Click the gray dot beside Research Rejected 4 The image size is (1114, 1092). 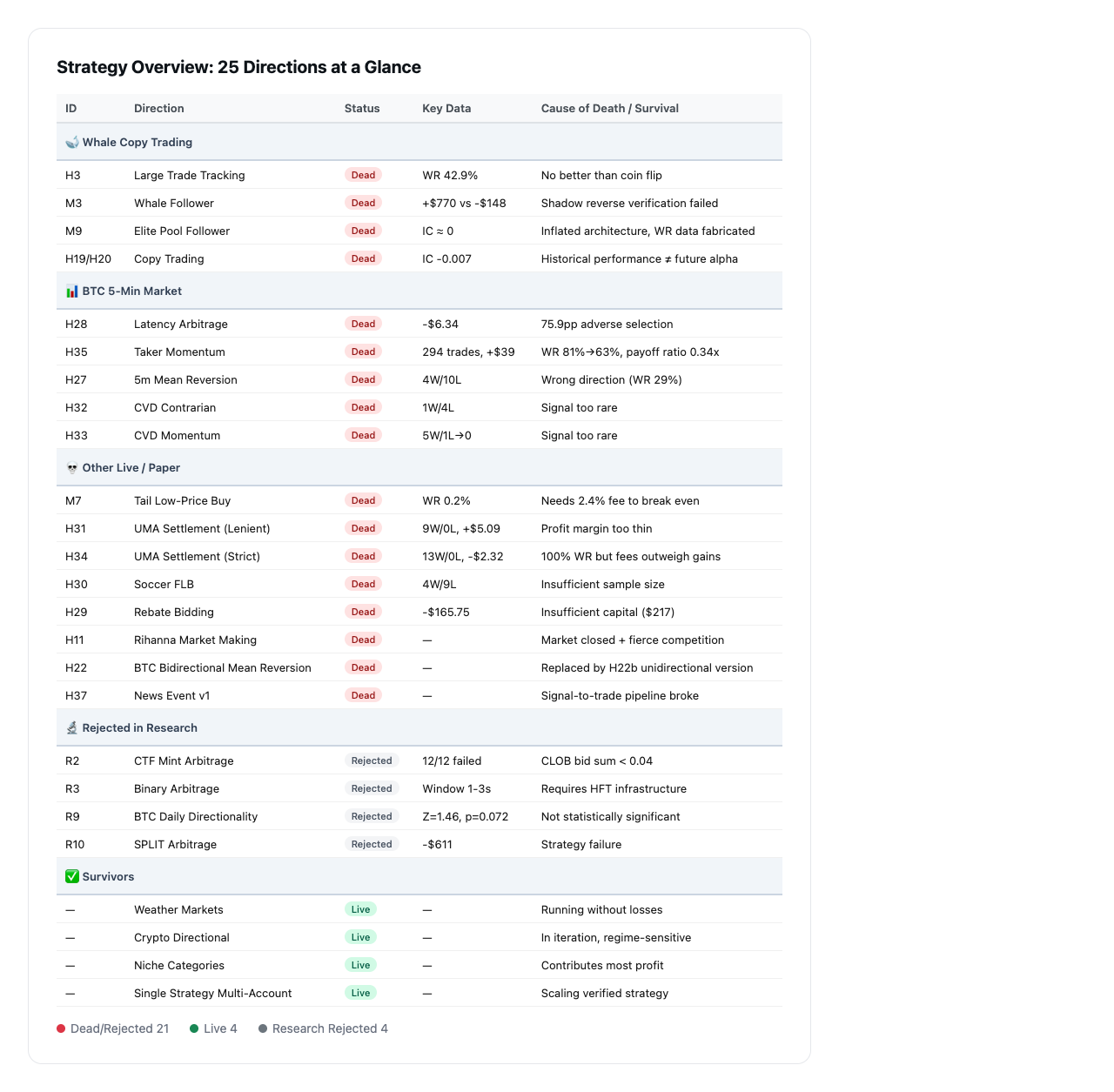(x=263, y=1028)
